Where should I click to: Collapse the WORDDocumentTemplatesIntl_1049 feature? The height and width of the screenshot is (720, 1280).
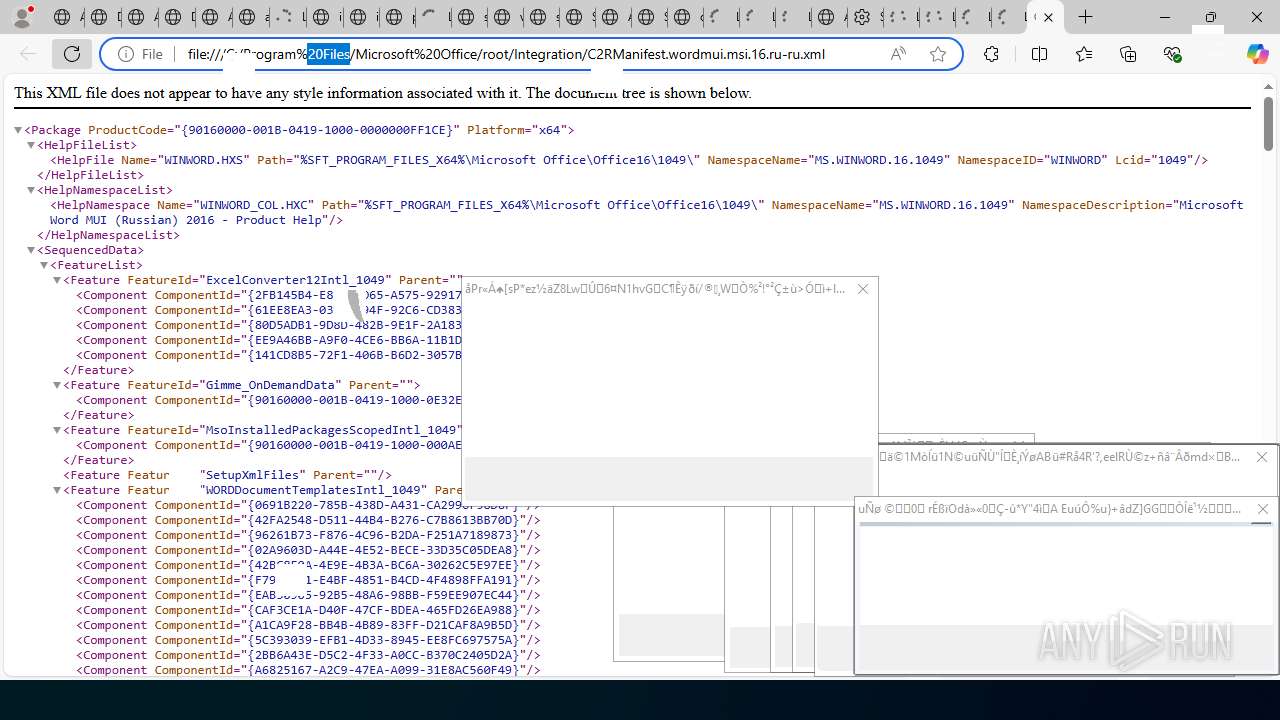point(57,490)
